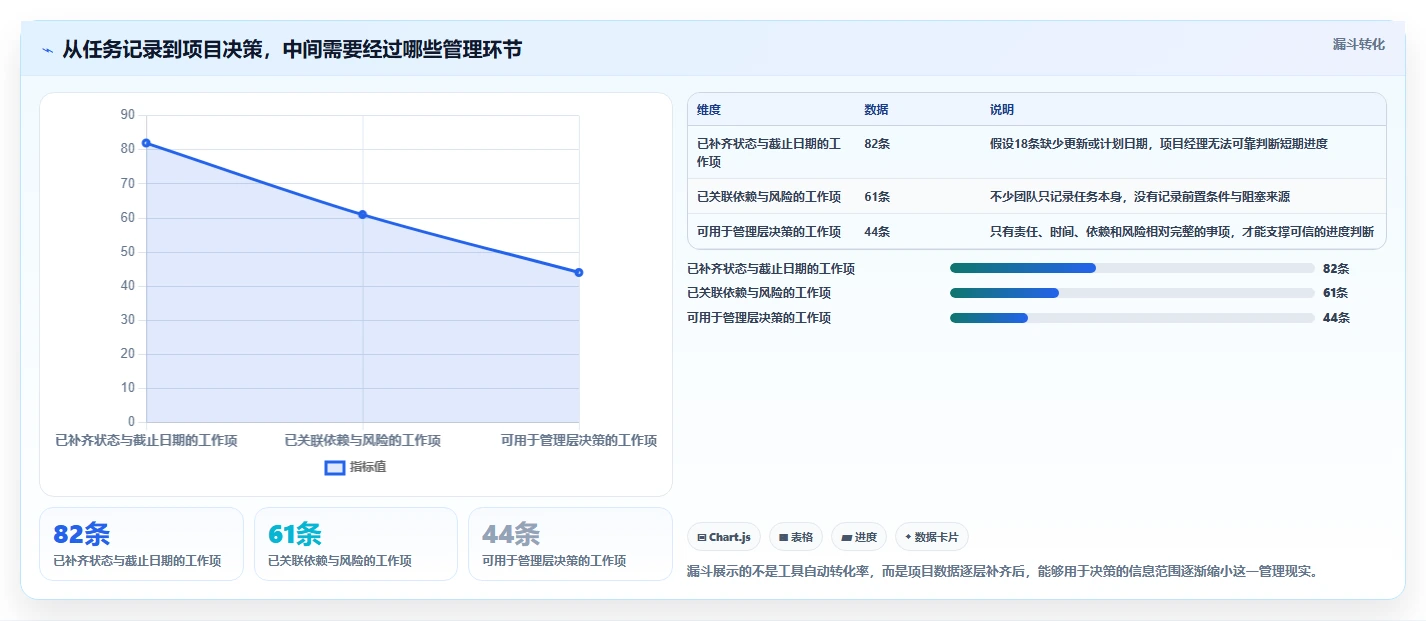The image size is (1426, 621).
Task: Click the table cell showing 82条
Action: coord(877,144)
